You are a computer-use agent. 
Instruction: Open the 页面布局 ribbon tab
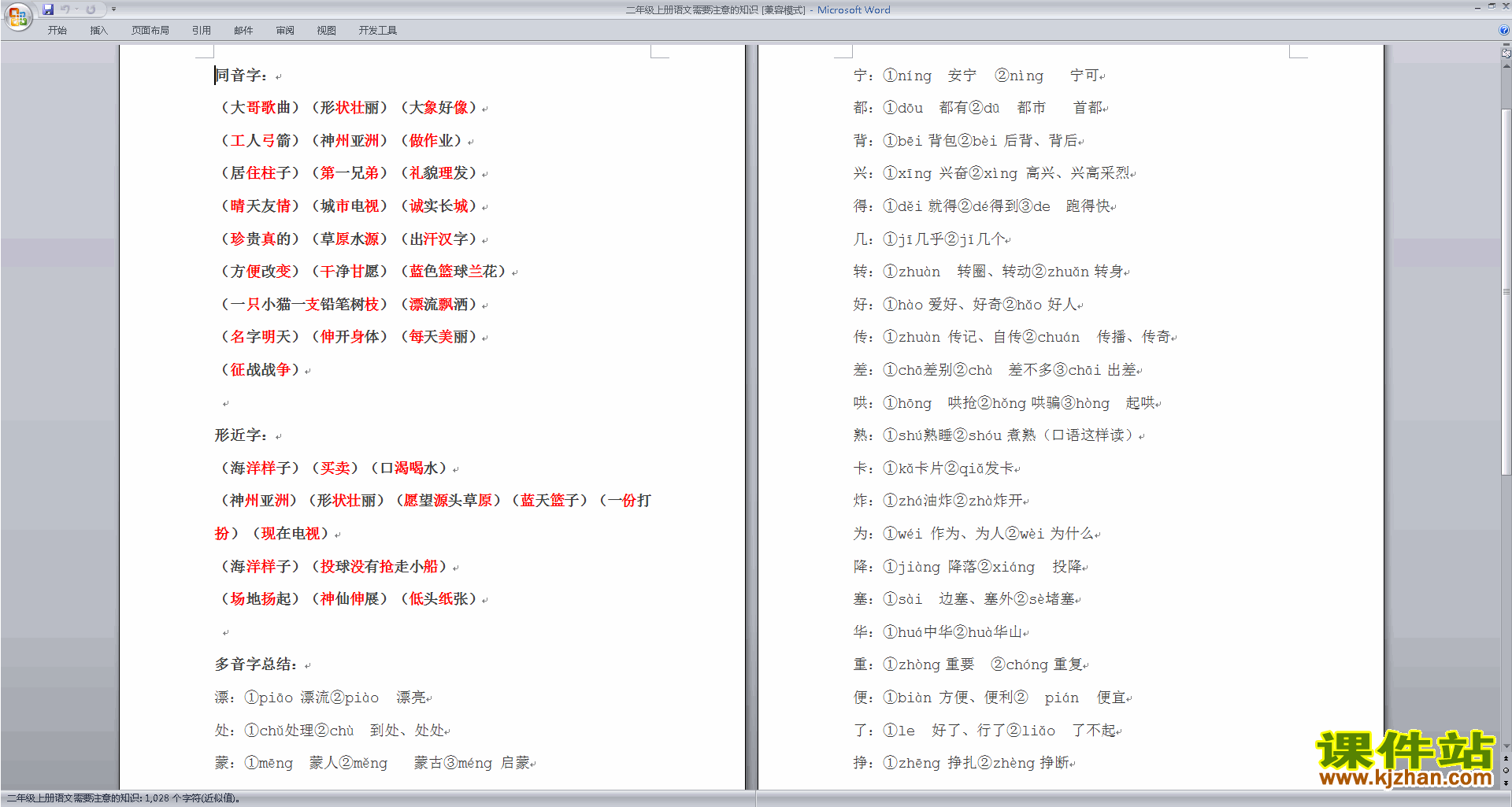coord(150,30)
